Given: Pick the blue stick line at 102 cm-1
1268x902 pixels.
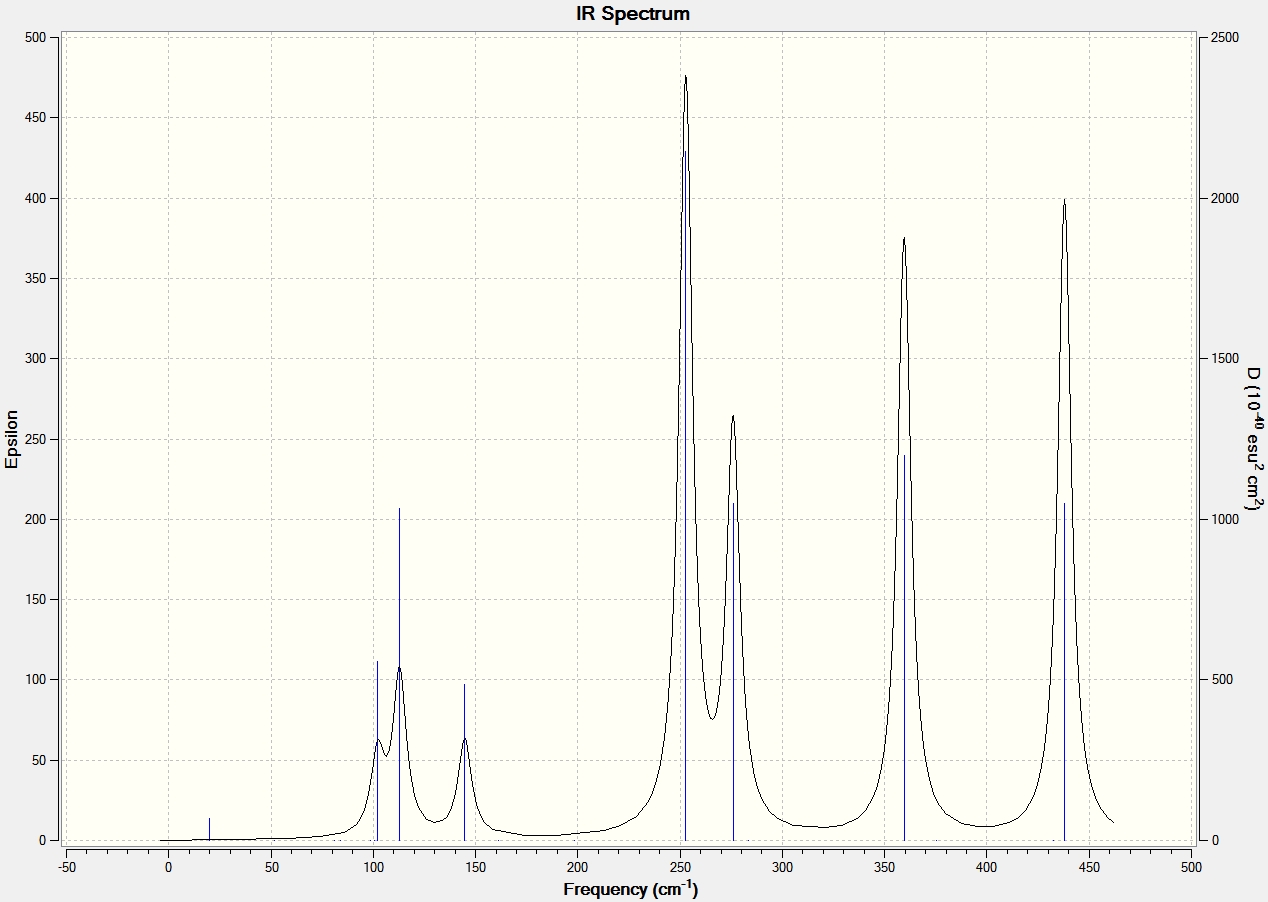Looking at the screenshot, I should pos(377,750).
